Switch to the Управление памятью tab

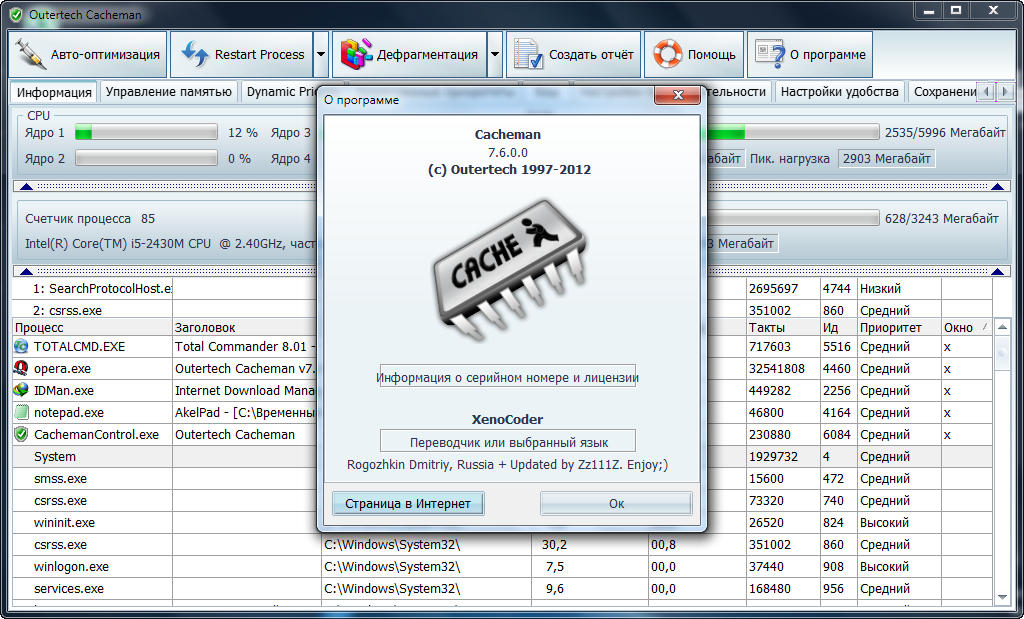[x=169, y=92]
